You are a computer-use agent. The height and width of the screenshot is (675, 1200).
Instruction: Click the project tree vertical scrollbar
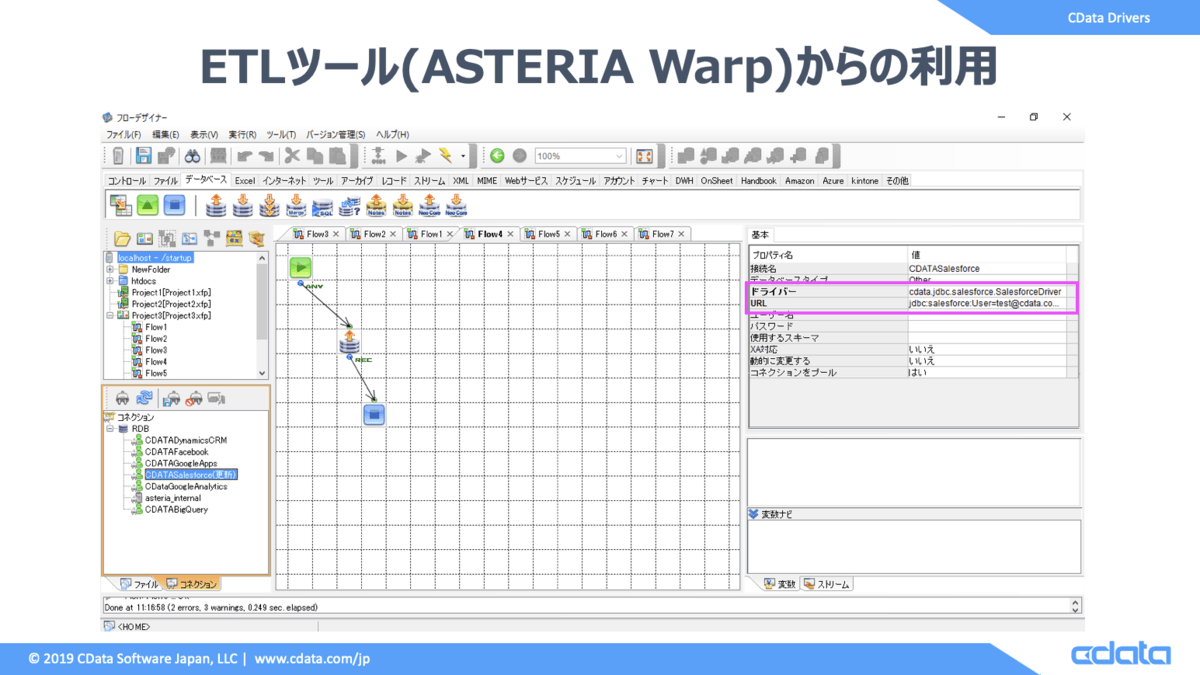(x=262, y=315)
